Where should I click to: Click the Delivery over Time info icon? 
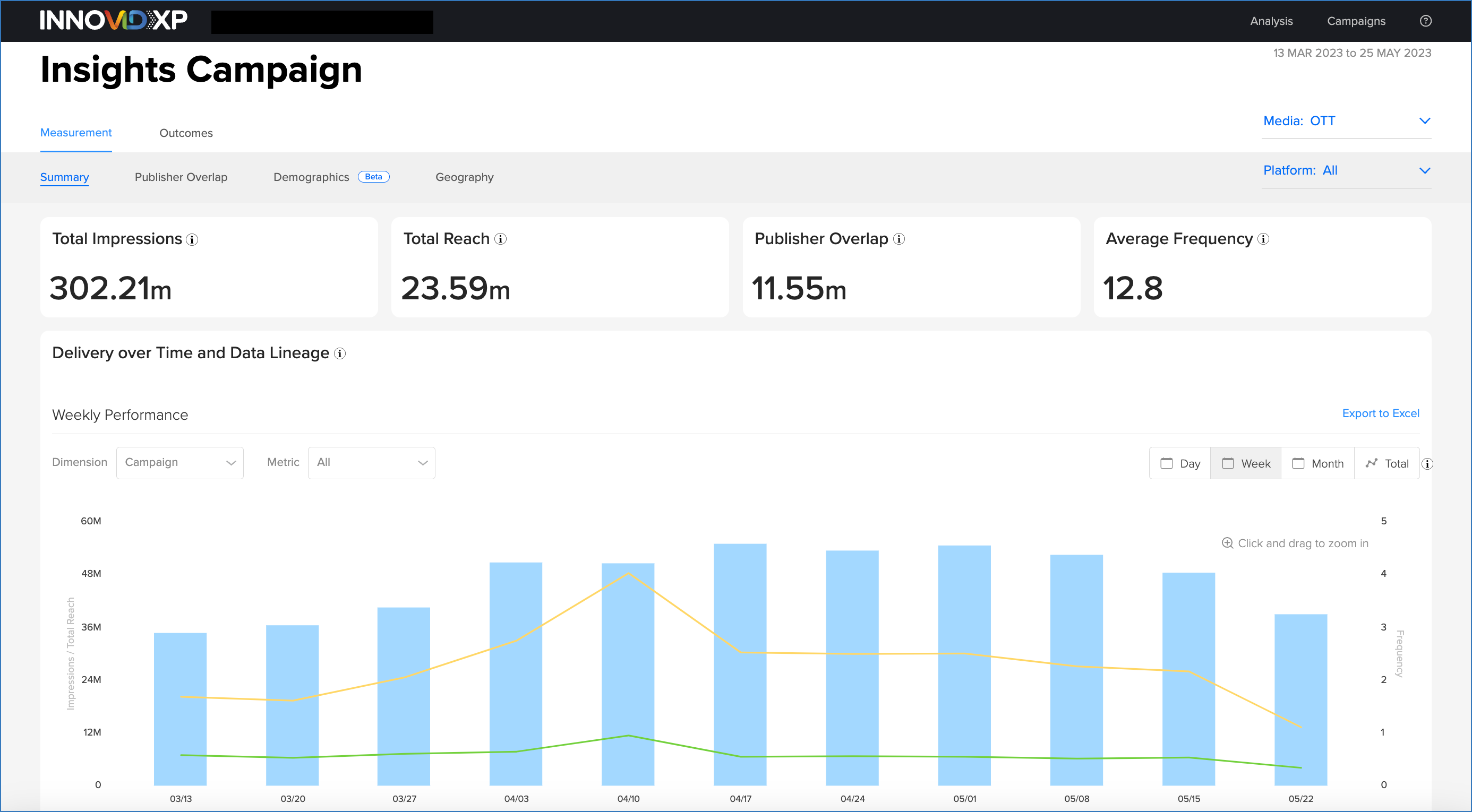tap(339, 353)
